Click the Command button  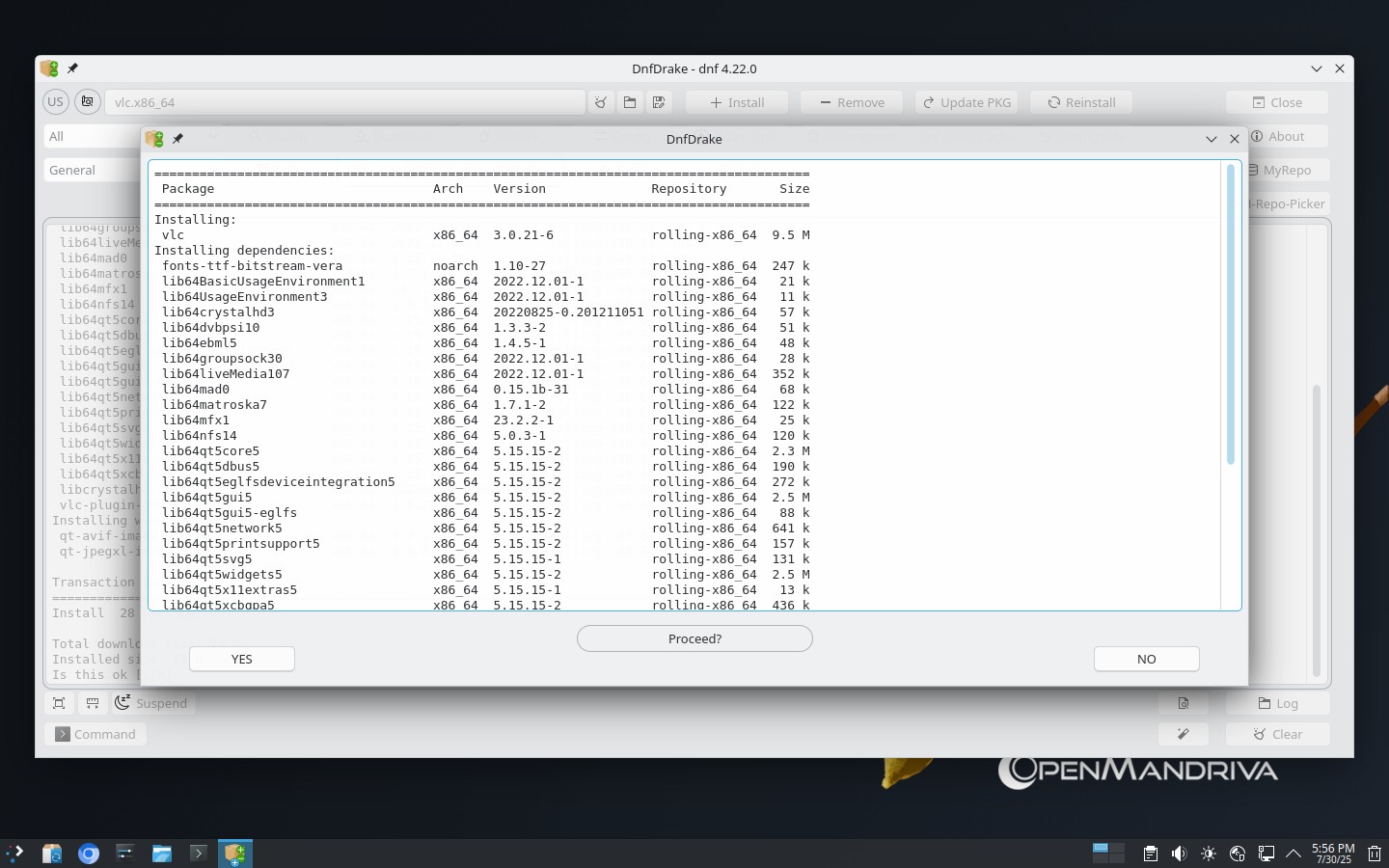pyautogui.click(x=95, y=734)
